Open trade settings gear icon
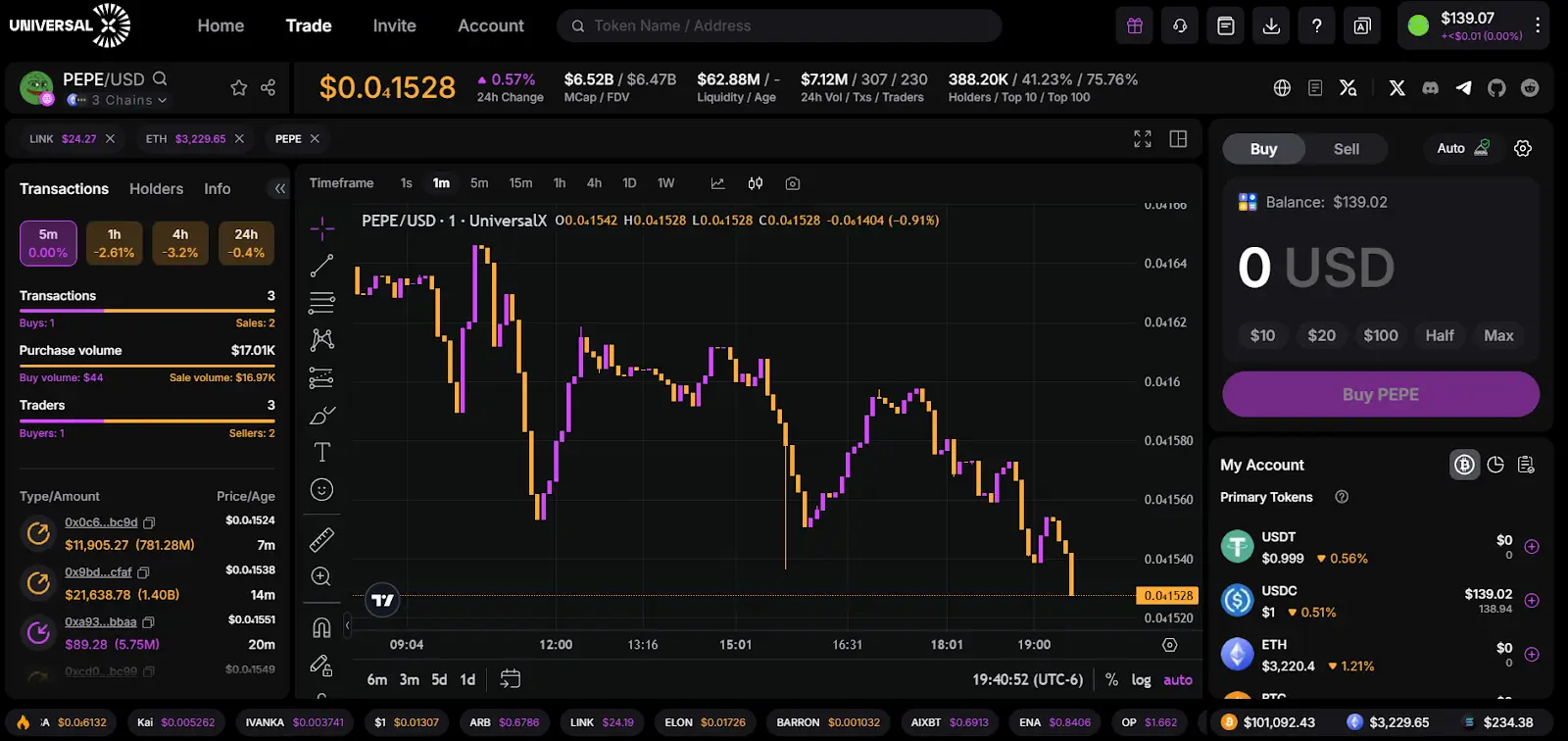The image size is (1568, 741). coord(1523,149)
